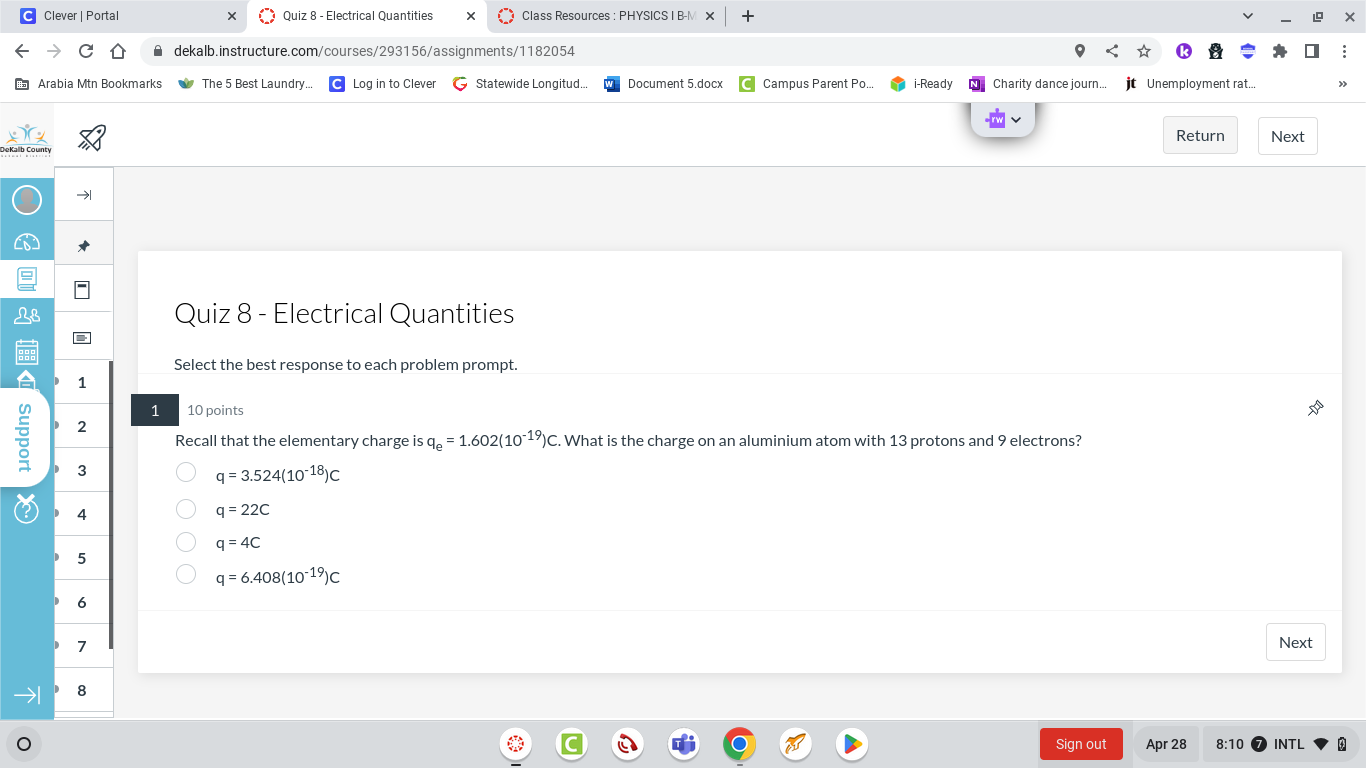Expand the Read&Write extension chevron

click(x=1017, y=119)
